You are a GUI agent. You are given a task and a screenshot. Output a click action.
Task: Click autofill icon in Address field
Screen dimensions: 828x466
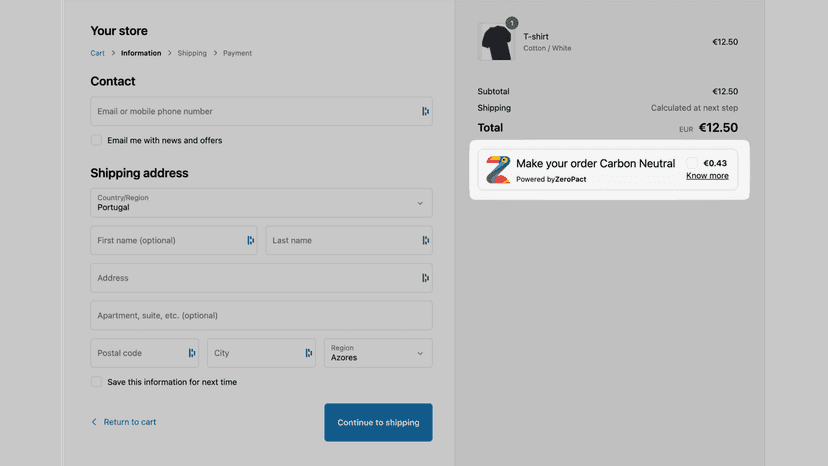click(425, 278)
